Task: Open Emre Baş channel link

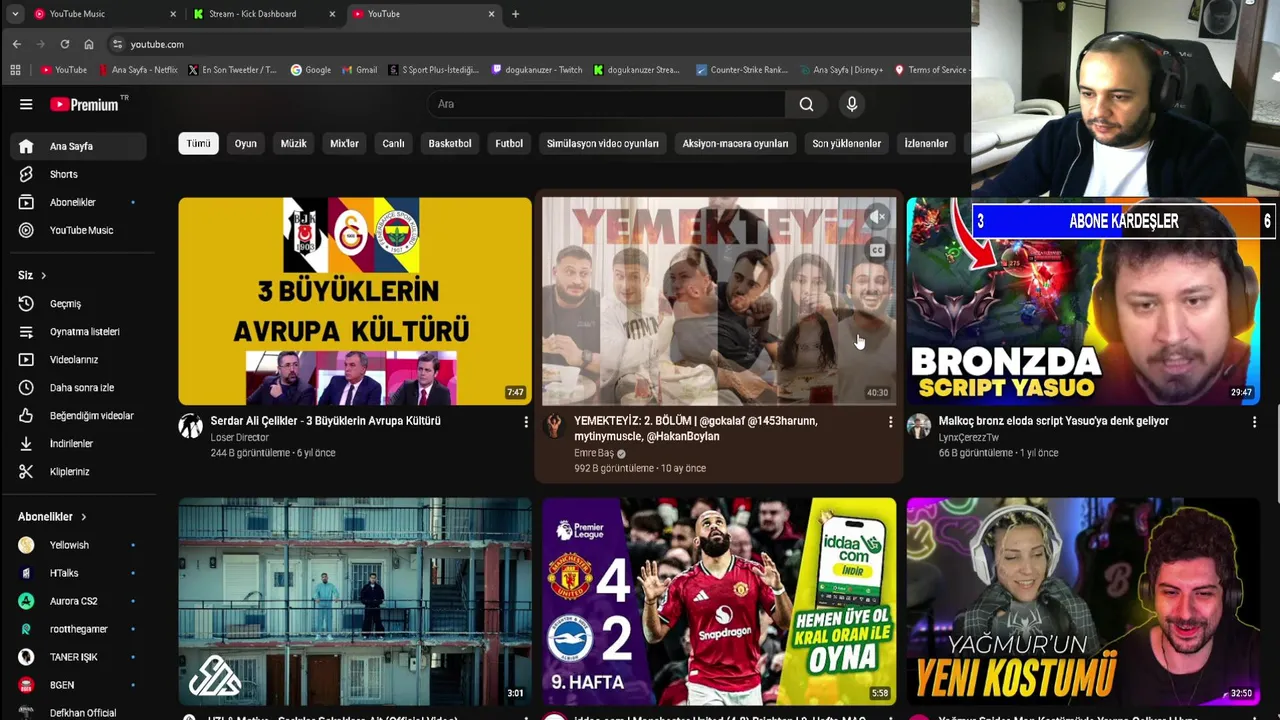Action: [594, 453]
